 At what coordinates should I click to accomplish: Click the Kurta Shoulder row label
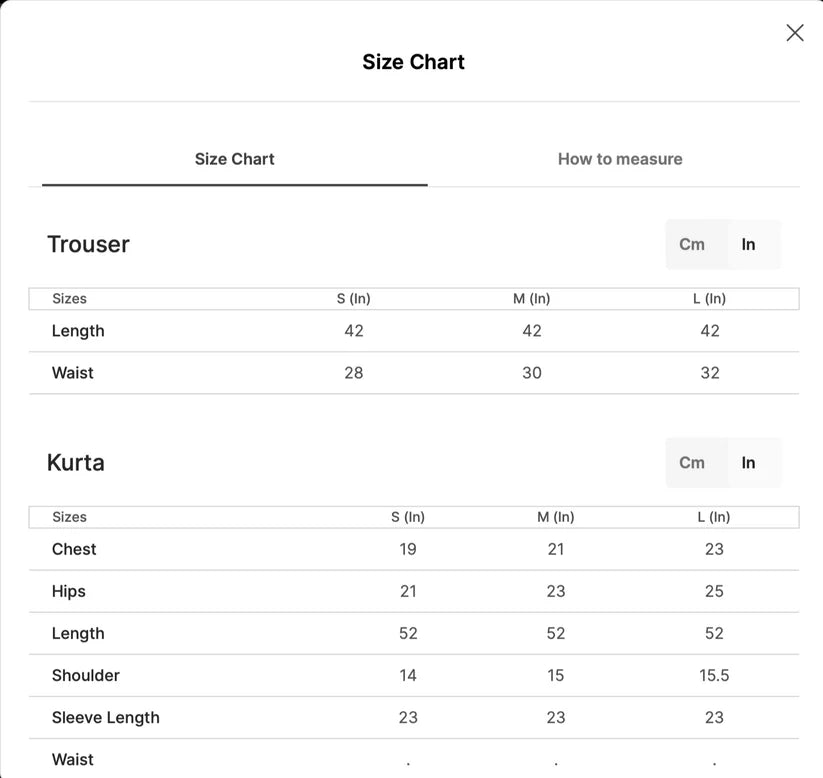(x=86, y=675)
